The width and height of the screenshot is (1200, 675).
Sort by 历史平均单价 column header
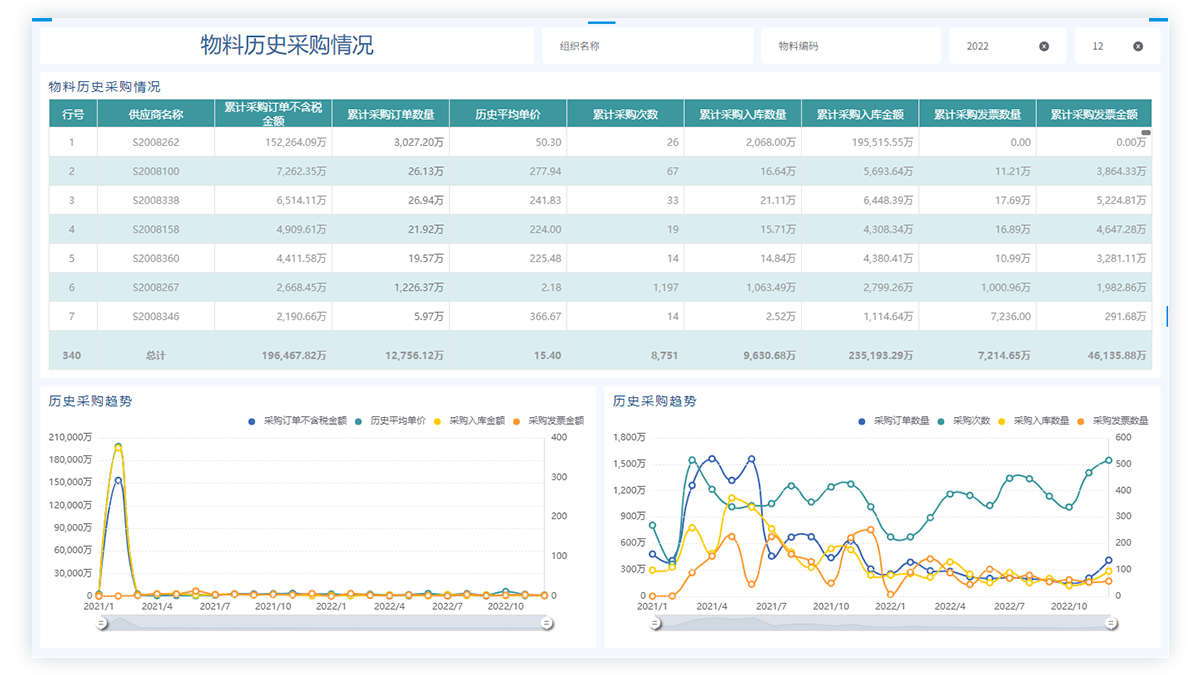507,114
